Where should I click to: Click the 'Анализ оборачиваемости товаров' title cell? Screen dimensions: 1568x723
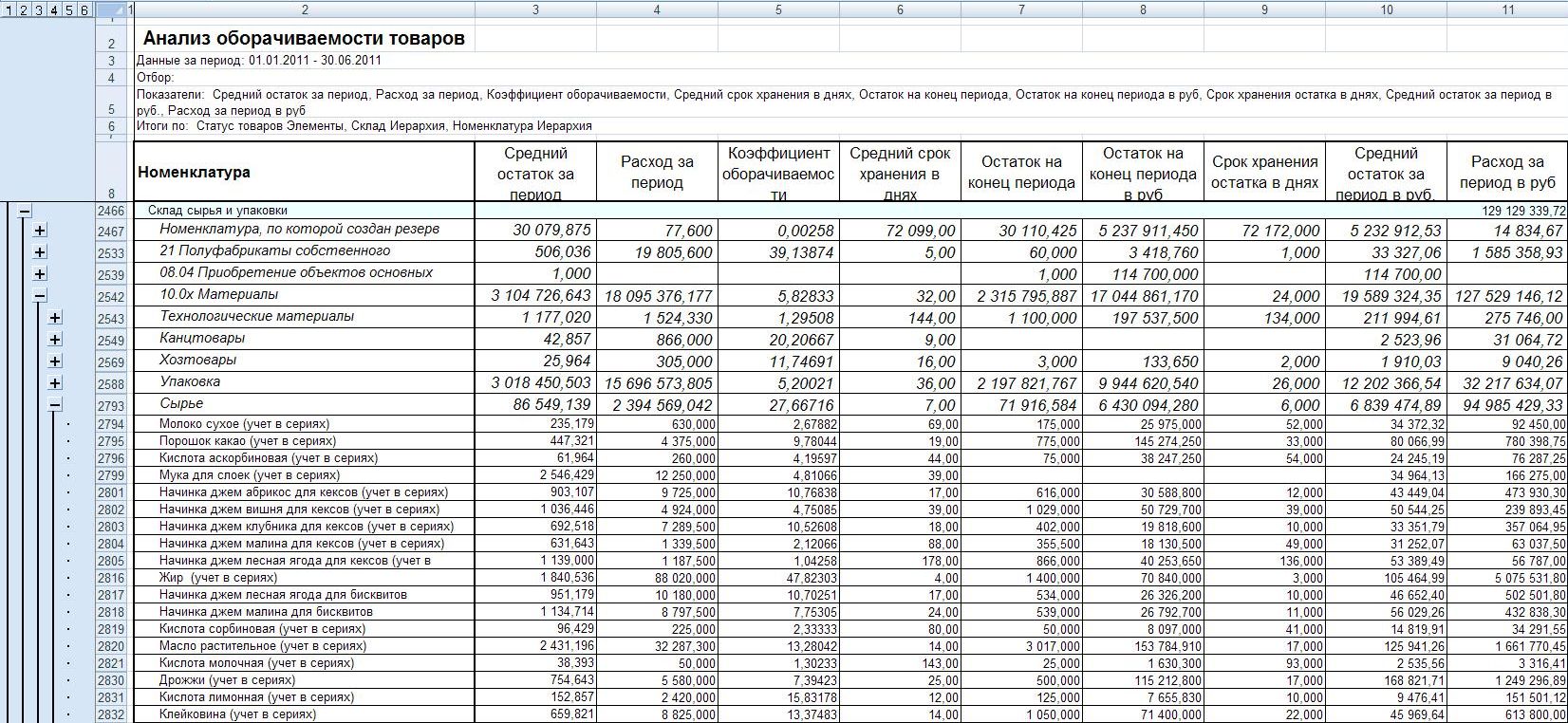304,39
